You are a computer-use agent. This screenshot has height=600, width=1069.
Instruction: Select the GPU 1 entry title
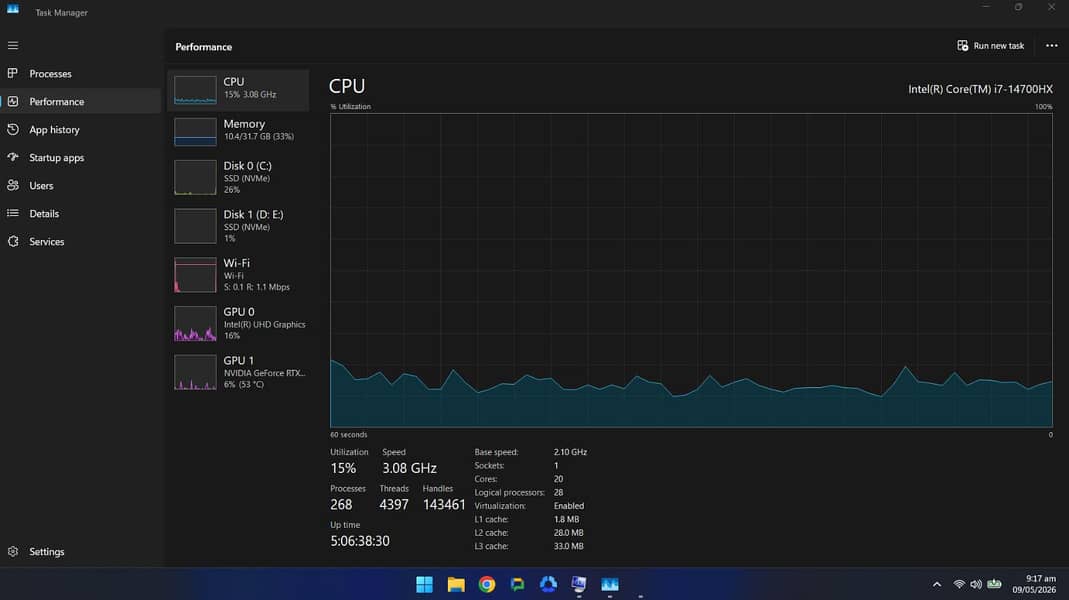(239, 360)
